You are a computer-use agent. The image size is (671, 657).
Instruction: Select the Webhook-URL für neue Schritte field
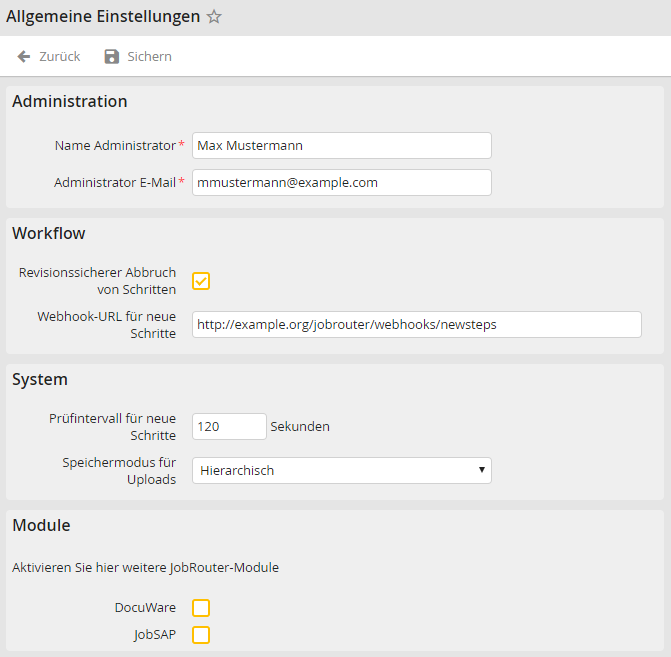pos(416,325)
